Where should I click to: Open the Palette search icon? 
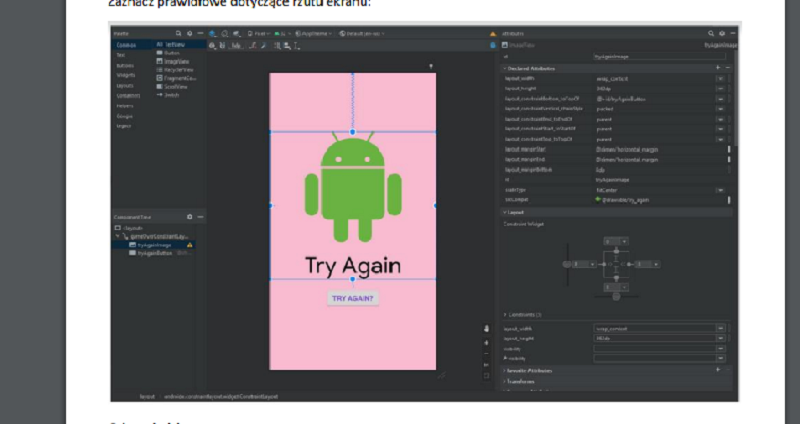point(179,34)
